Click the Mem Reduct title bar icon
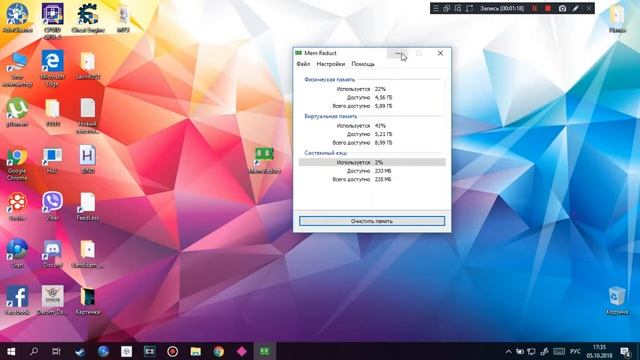640x360 pixels. 298,53
